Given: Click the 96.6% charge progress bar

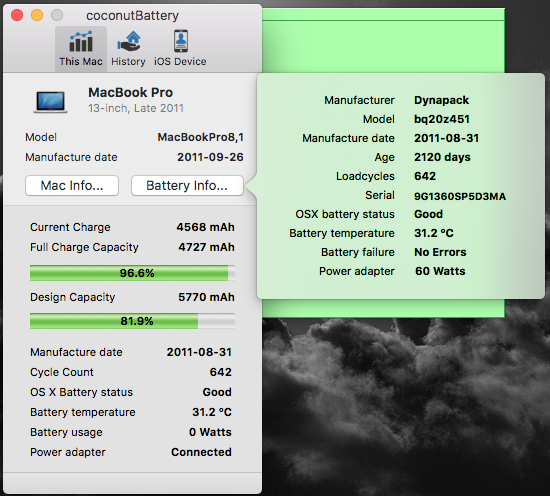Looking at the screenshot, I should click(132, 273).
